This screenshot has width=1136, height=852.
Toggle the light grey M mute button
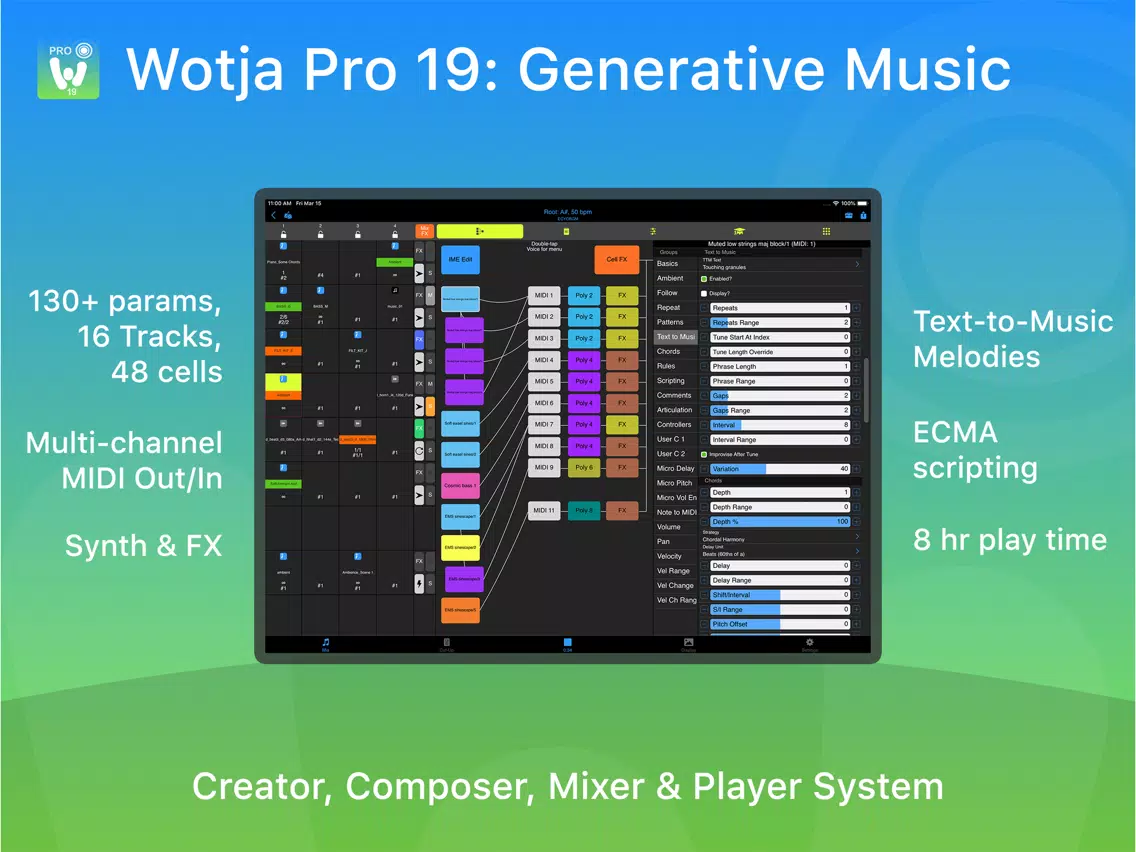[430, 296]
